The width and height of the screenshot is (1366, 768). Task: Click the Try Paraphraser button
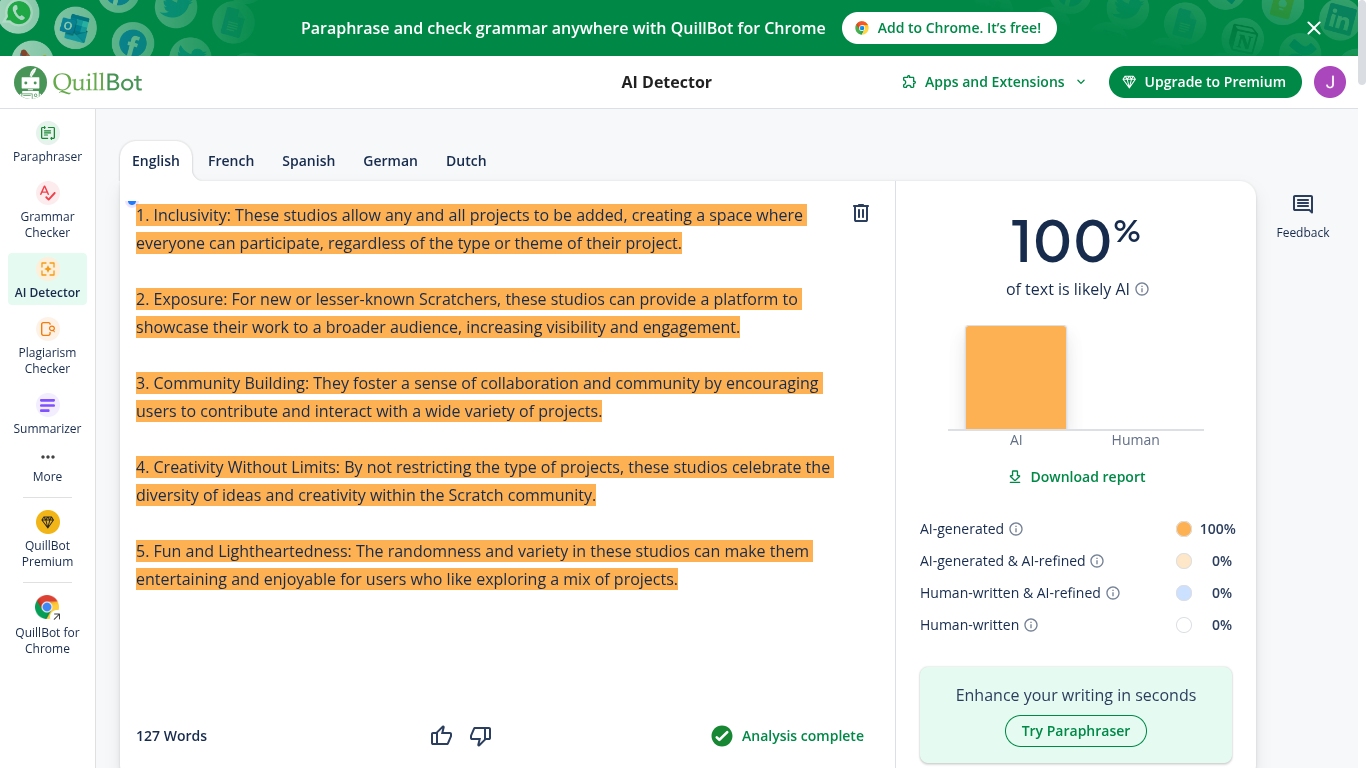1075,731
